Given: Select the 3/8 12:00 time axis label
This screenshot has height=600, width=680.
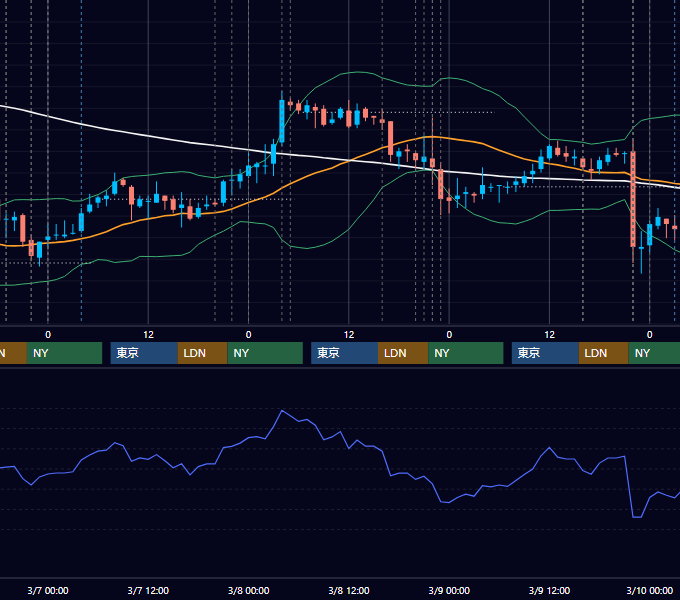Looking at the screenshot, I should click(349, 590).
